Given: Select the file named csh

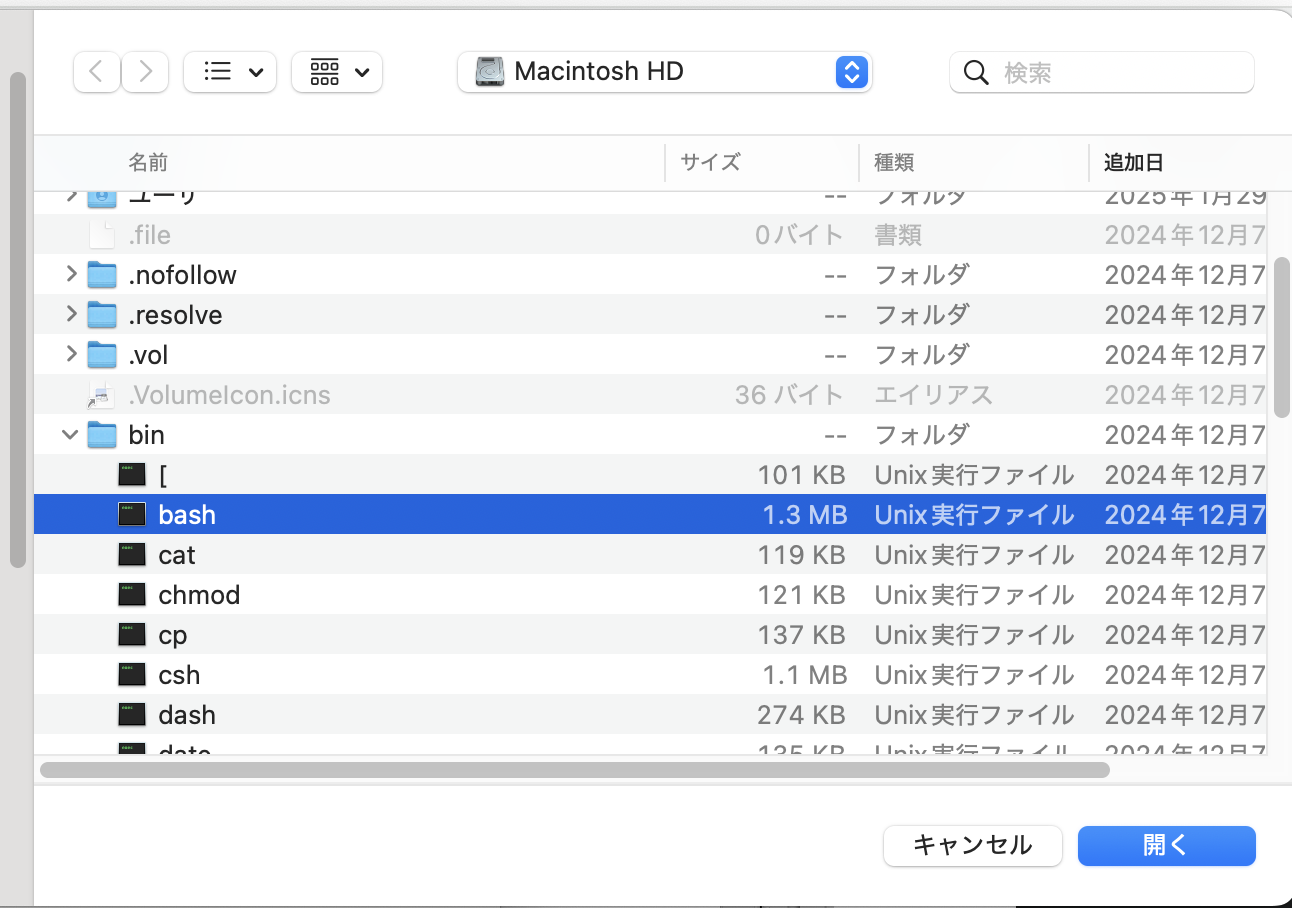Looking at the screenshot, I should pos(179,675).
